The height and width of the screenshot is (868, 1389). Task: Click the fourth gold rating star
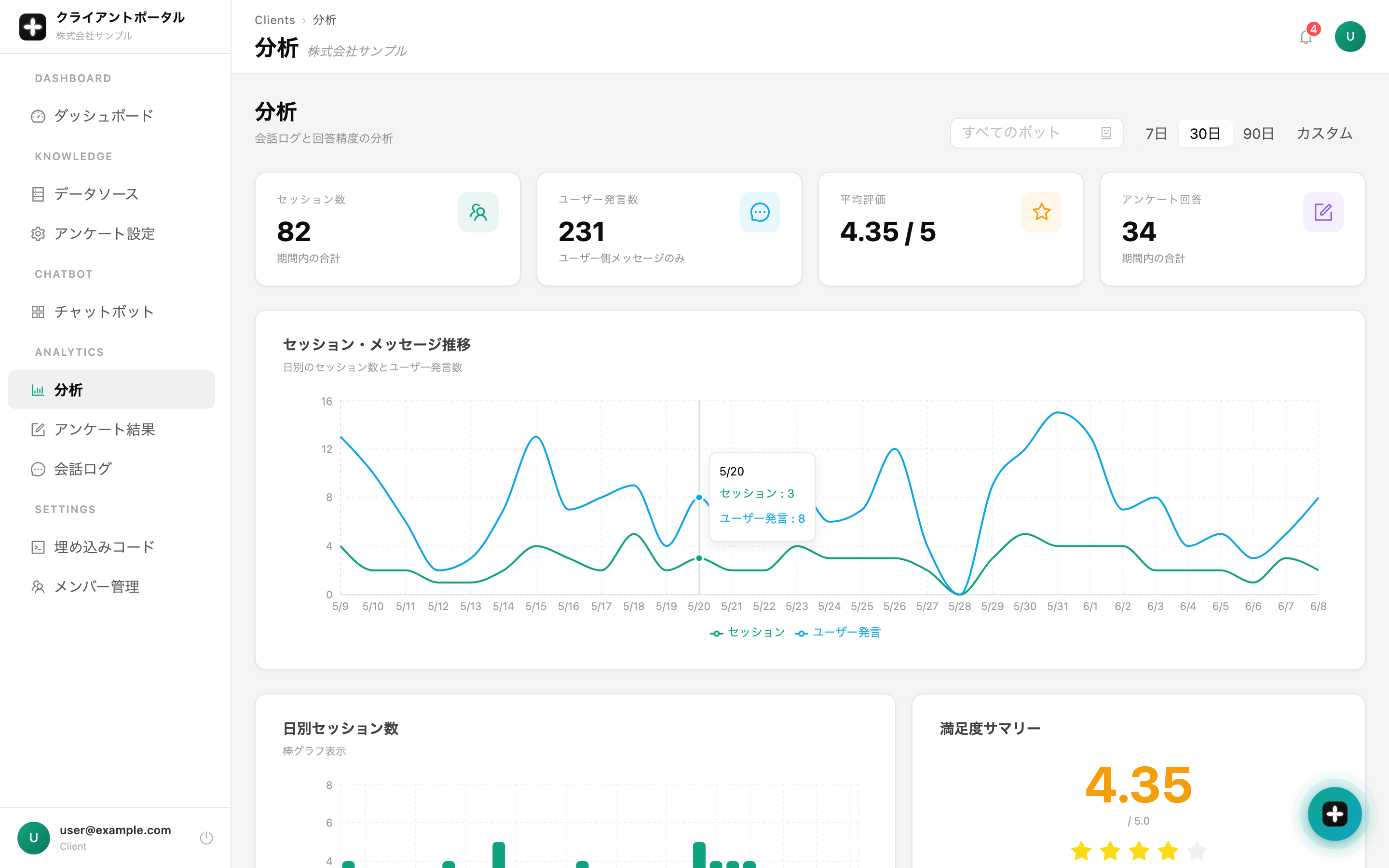click(1168, 851)
